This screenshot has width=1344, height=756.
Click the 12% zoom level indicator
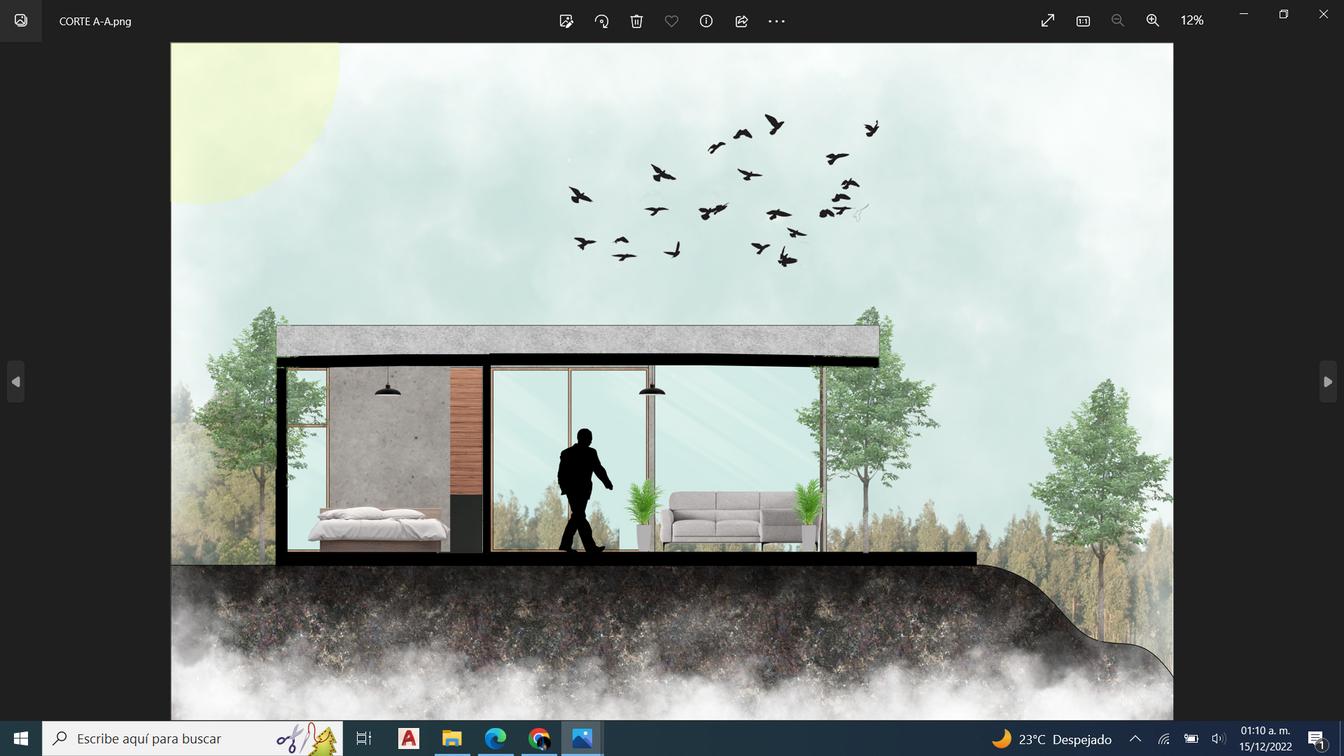coord(1192,20)
